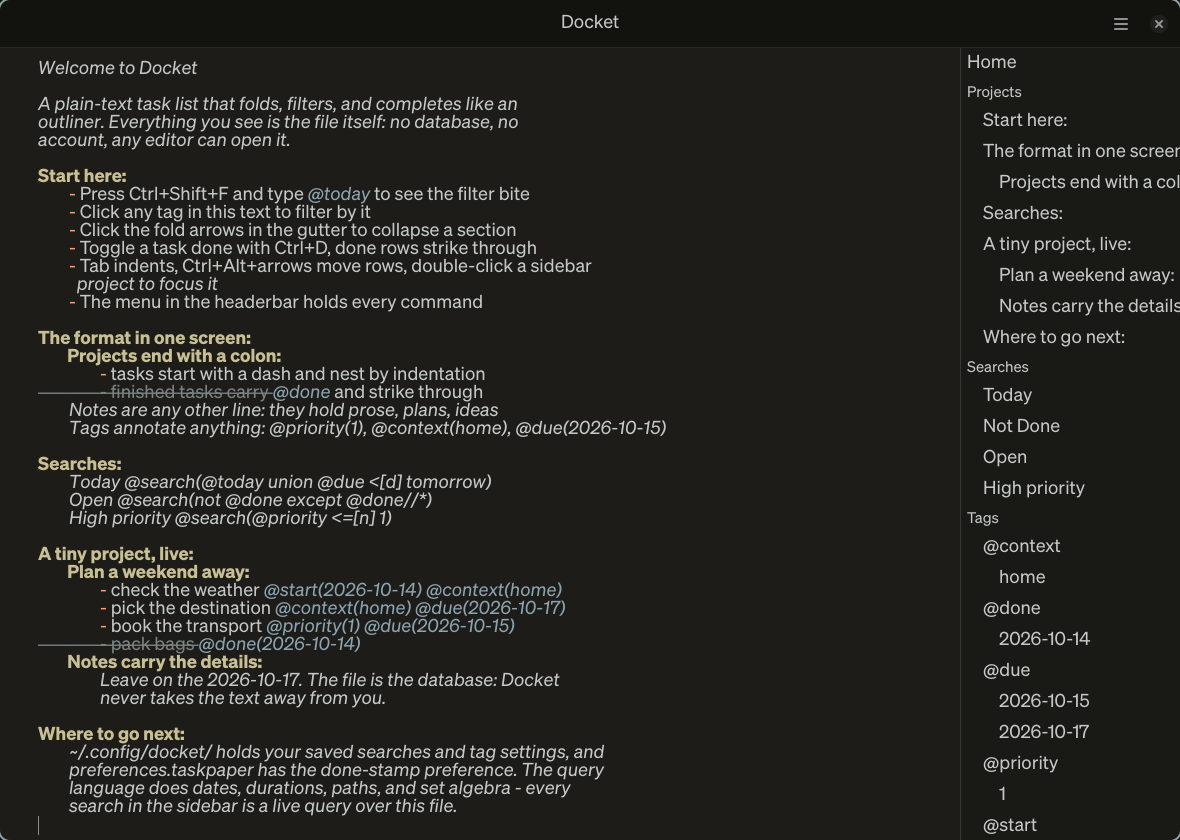Click the struck-through 'pack bags' task
1180x840 pixels.
coord(153,644)
